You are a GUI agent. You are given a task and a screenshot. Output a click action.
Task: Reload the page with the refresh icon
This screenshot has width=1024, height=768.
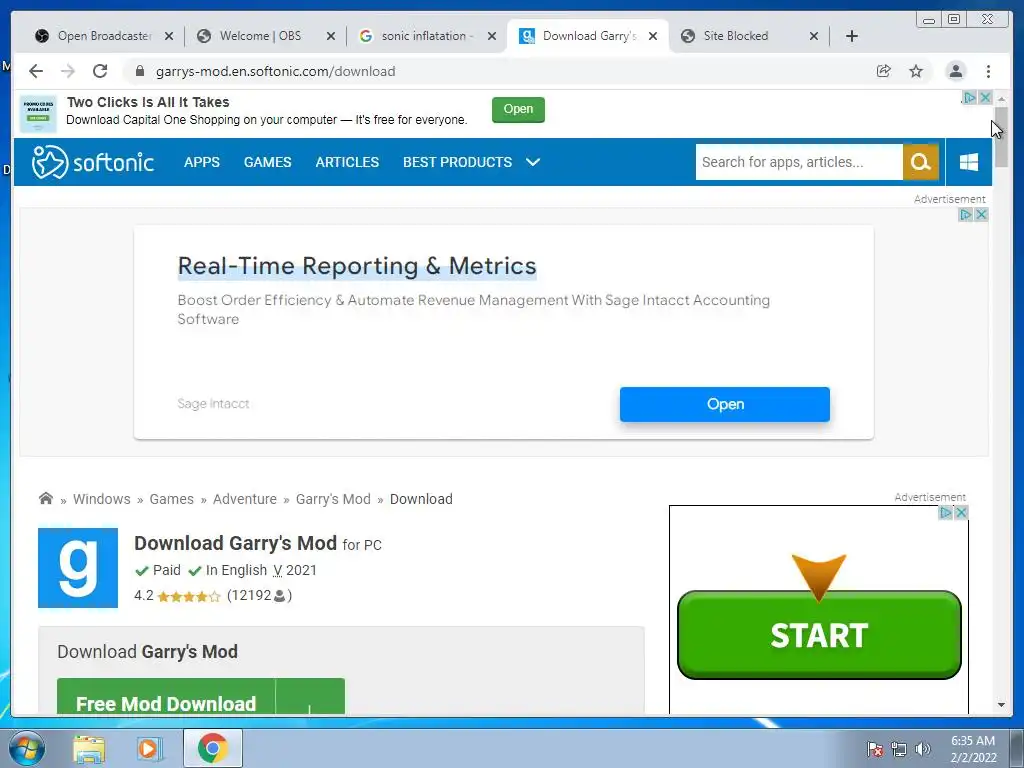[100, 71]
